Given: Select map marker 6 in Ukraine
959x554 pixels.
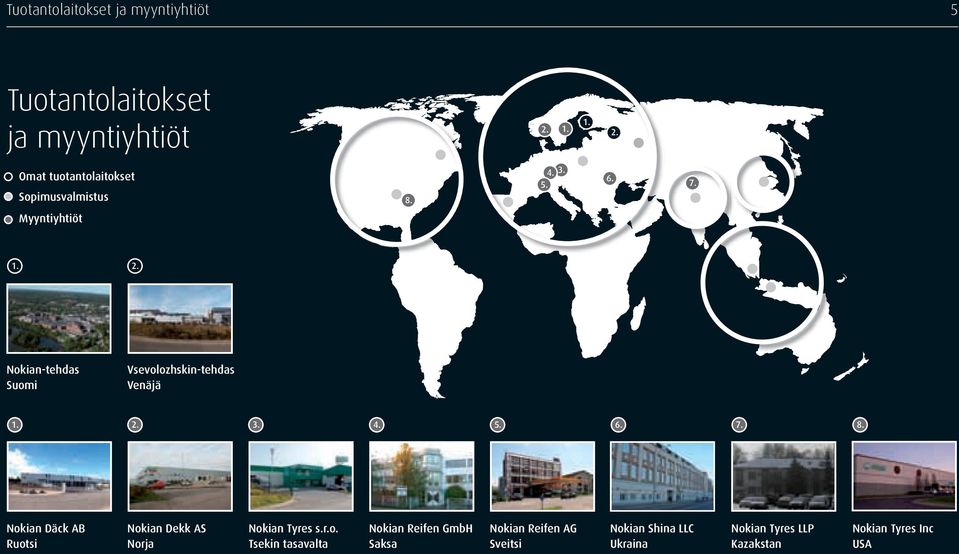Looking at the screenshot, I should coord(609,178).
